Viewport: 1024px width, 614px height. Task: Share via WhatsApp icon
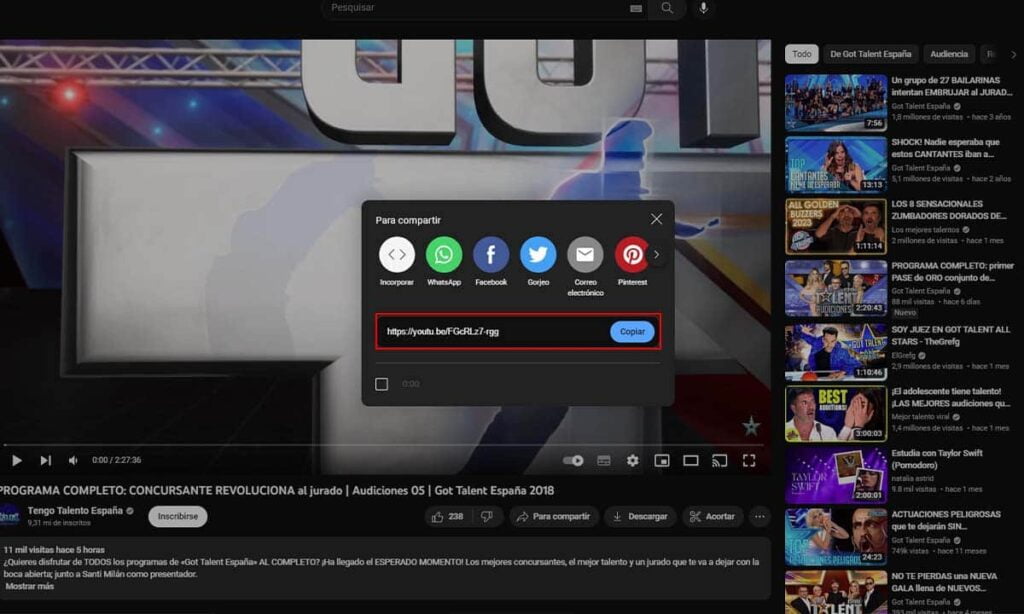click(444, 254)
